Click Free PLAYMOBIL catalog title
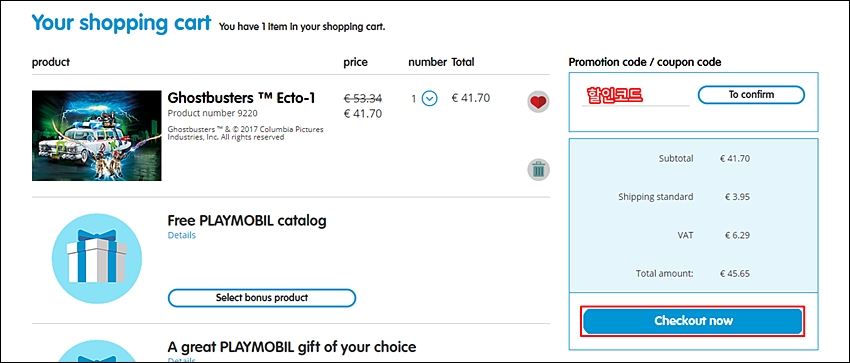The image size is (850, 363). (247, 221)
